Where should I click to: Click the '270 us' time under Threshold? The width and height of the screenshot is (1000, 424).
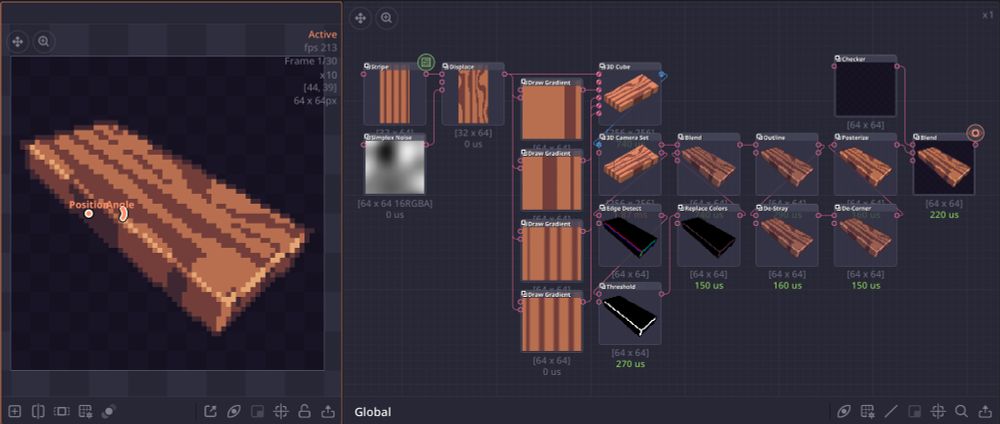point(630,364)
